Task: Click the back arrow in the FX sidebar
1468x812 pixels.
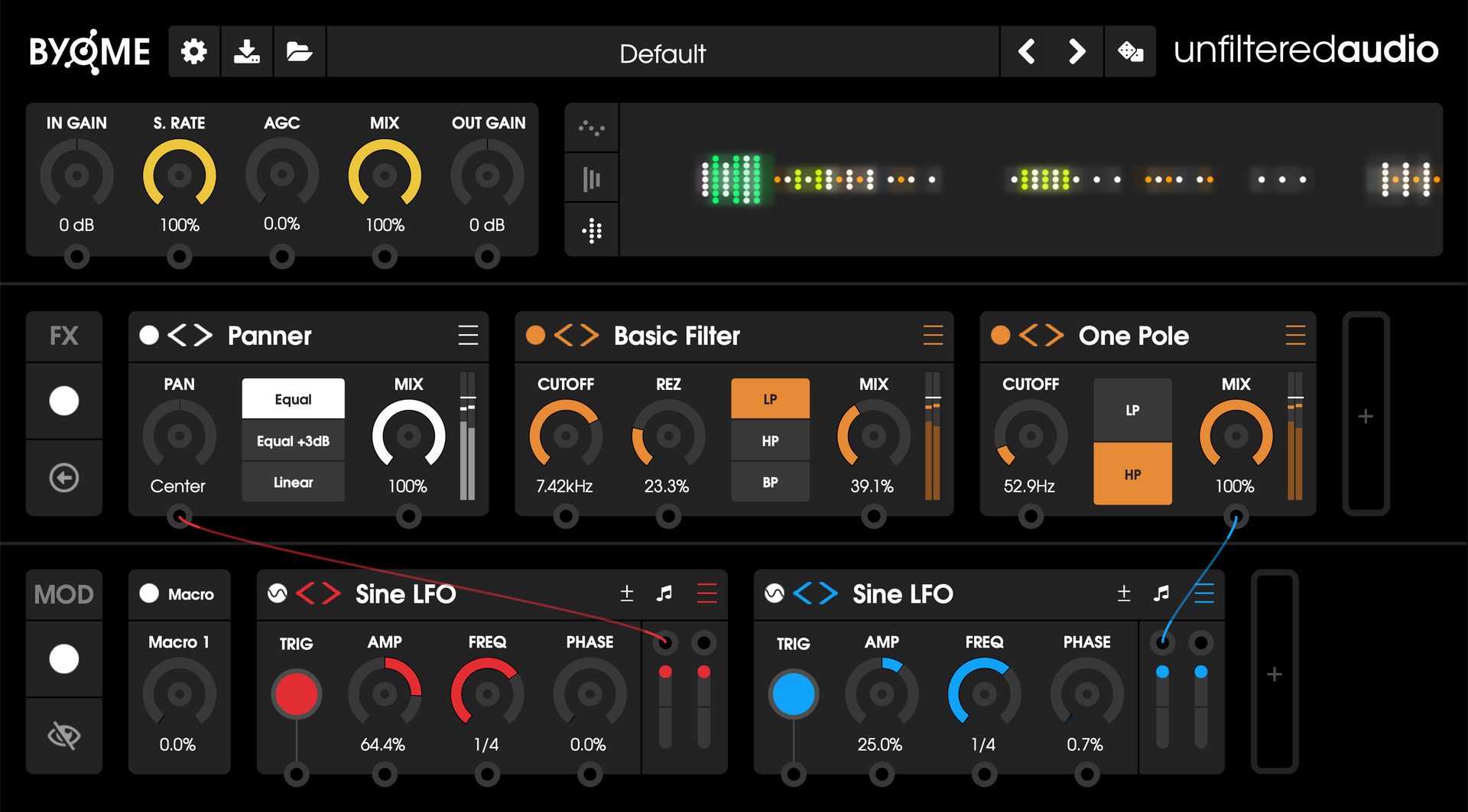Action: tap(64, 477)
